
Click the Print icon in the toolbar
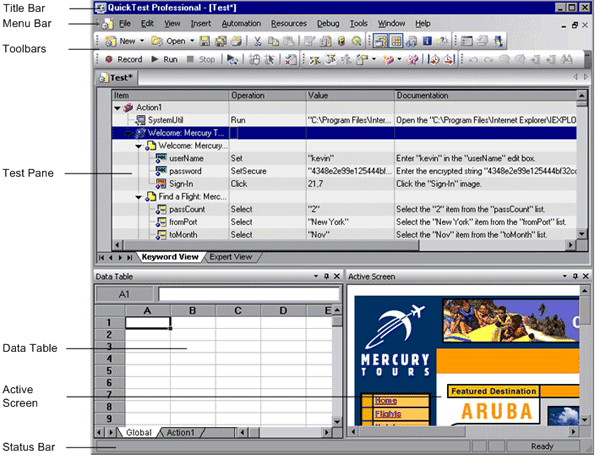(x=237, y=41)
